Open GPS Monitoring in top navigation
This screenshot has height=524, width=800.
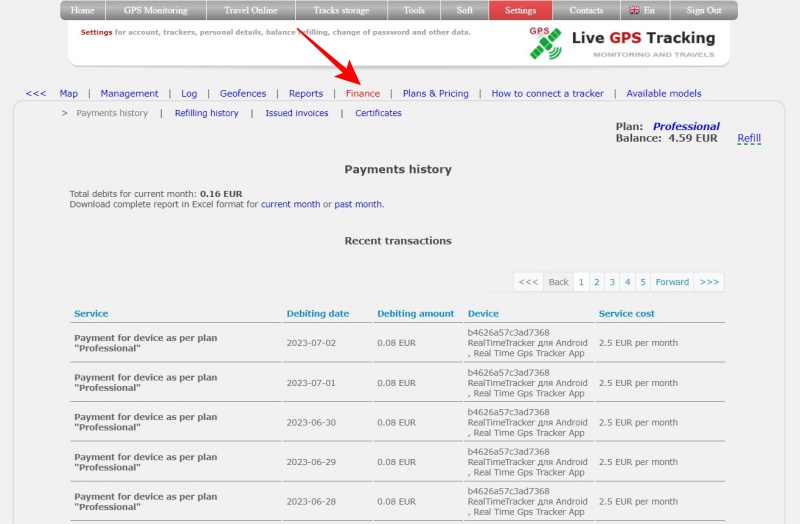tap(155, 11)
